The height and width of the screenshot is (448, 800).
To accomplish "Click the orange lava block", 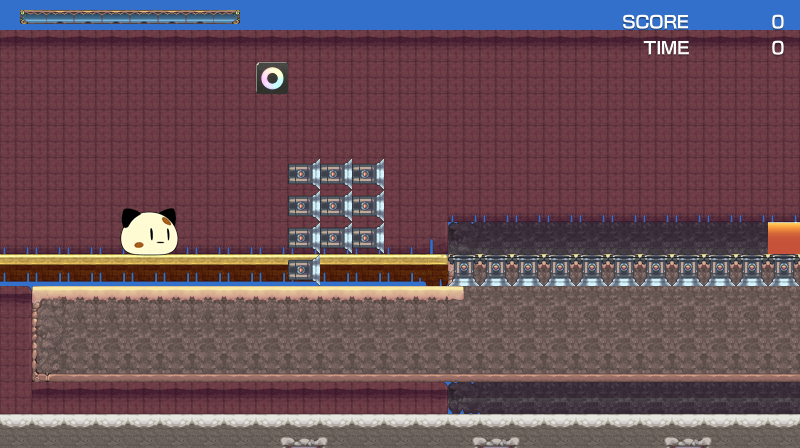I will 784,238.
